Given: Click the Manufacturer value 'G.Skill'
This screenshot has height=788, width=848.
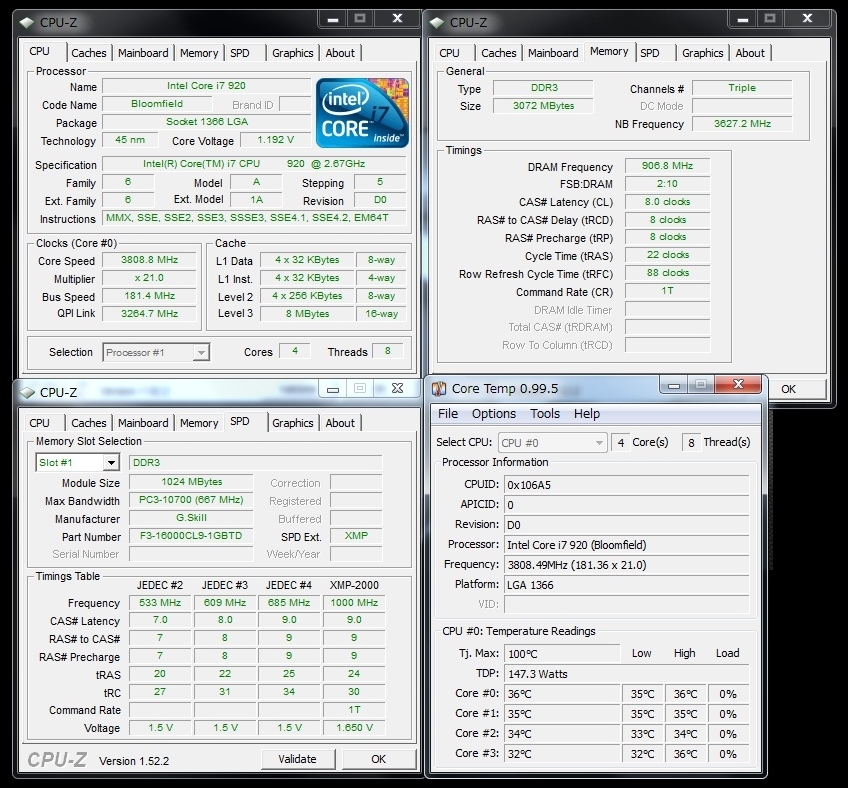Looking at the screenshot, I should pos(191,518).
